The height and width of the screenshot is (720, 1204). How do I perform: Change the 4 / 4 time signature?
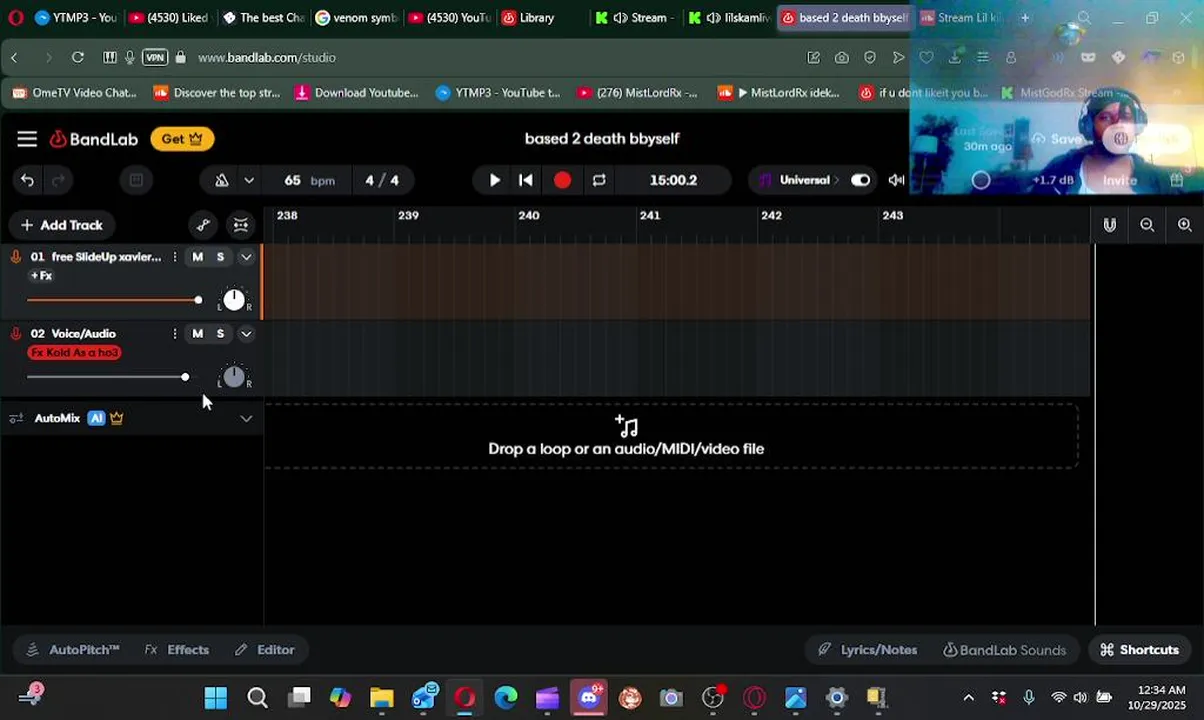(x=382, y=180)
